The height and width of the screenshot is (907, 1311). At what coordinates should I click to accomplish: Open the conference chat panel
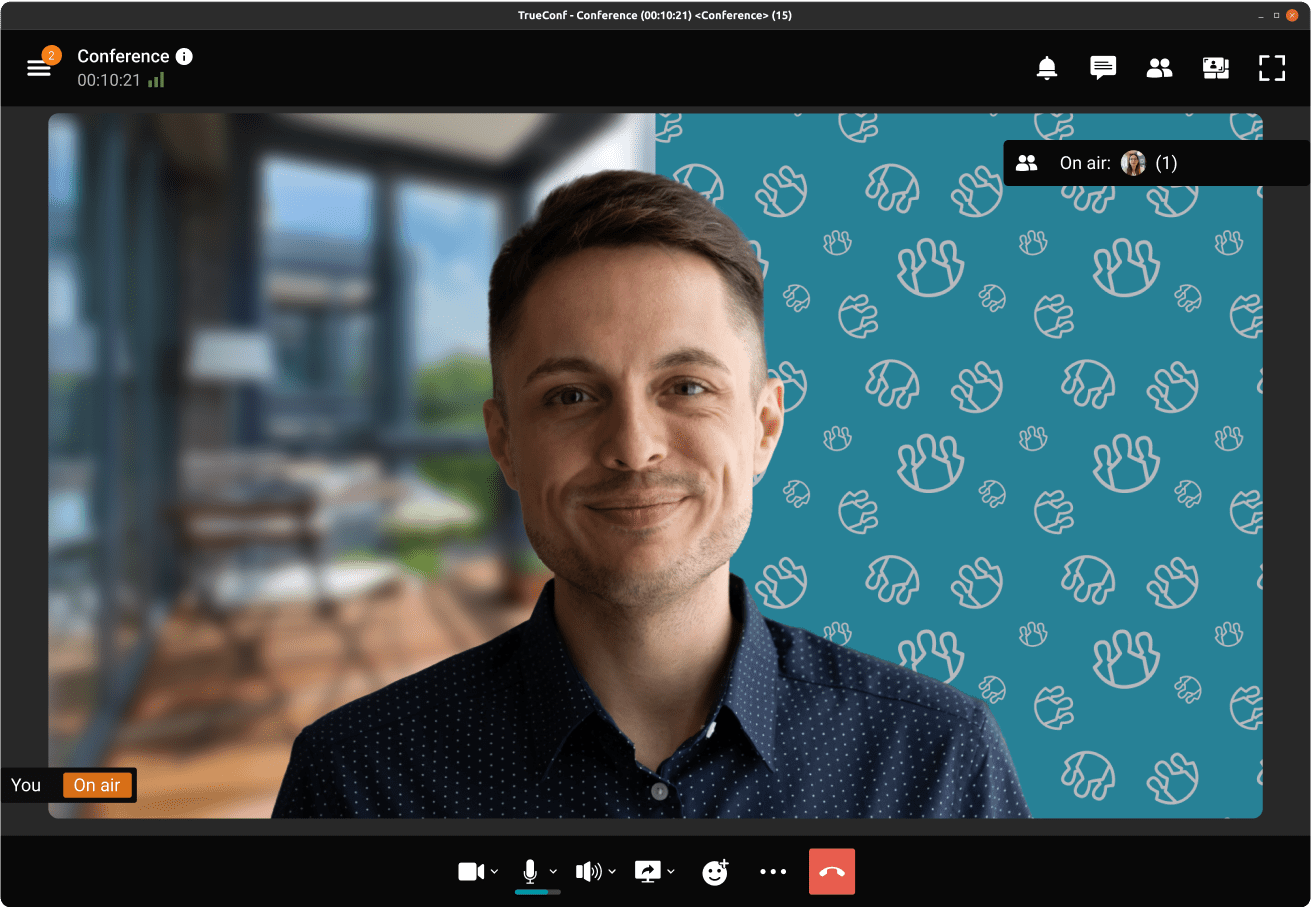(1102, 68)
